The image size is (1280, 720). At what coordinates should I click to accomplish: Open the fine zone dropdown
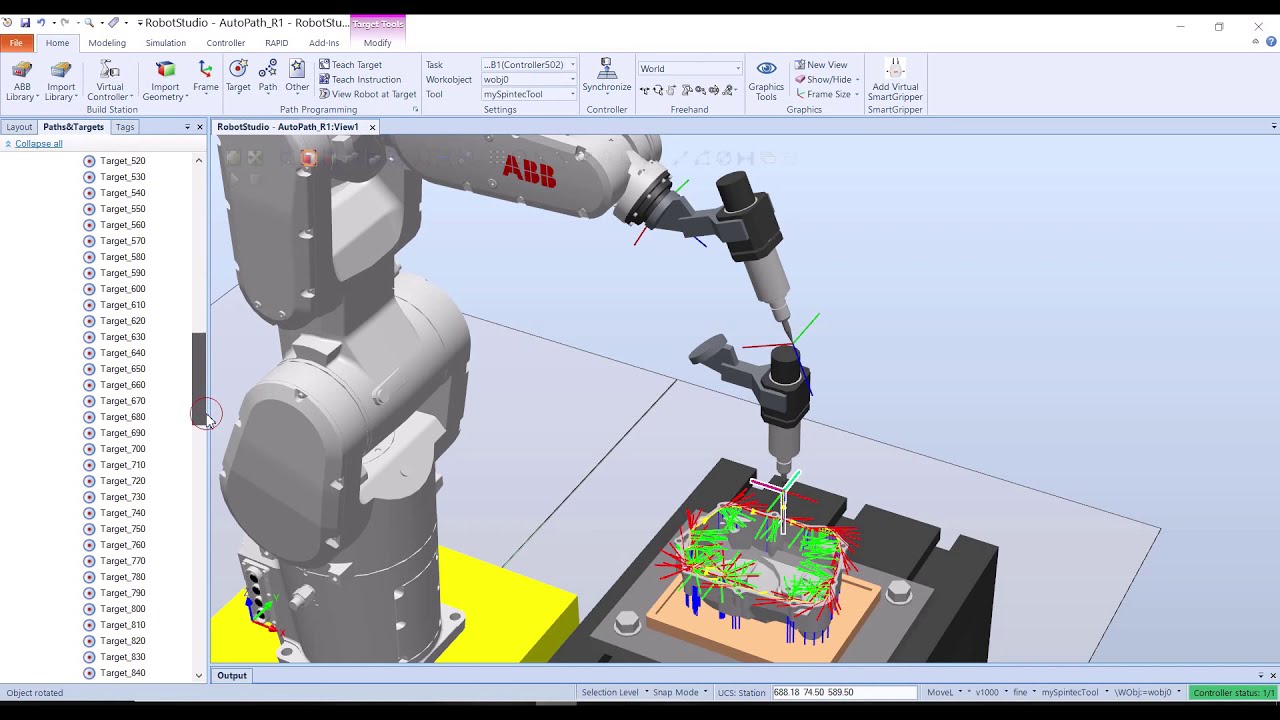[1024, 692]
